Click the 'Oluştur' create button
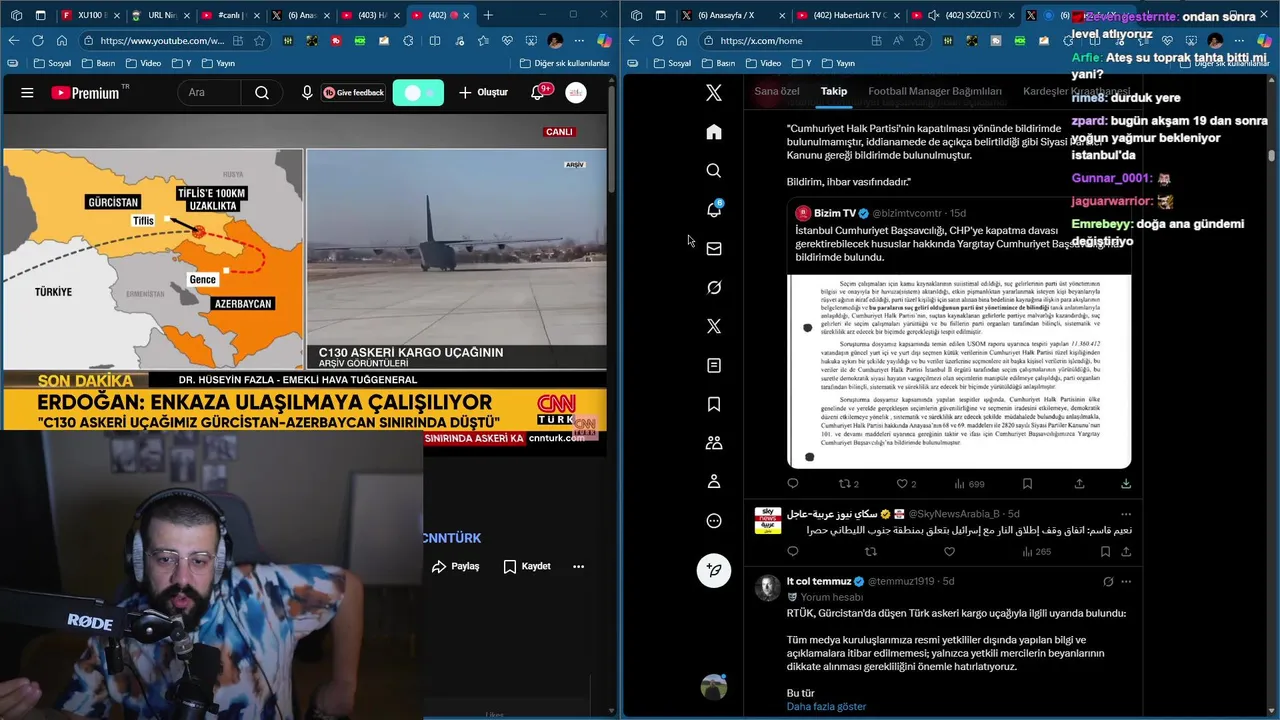Screen dimensions: 1280x720 click(483, 93)
